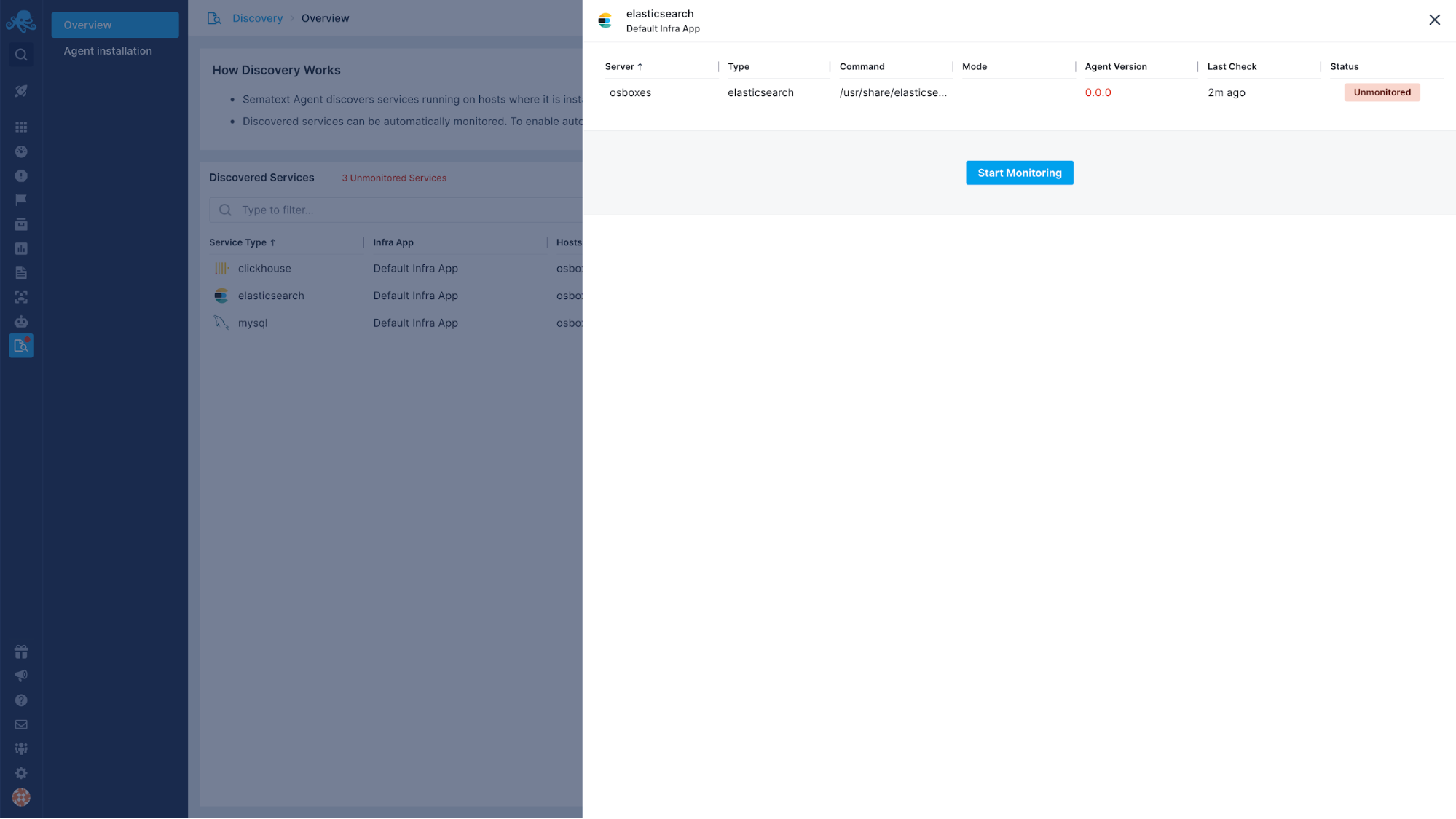Open the settings gear icon in sidebar
1456x819 pixels.
[x=21, y=773]
